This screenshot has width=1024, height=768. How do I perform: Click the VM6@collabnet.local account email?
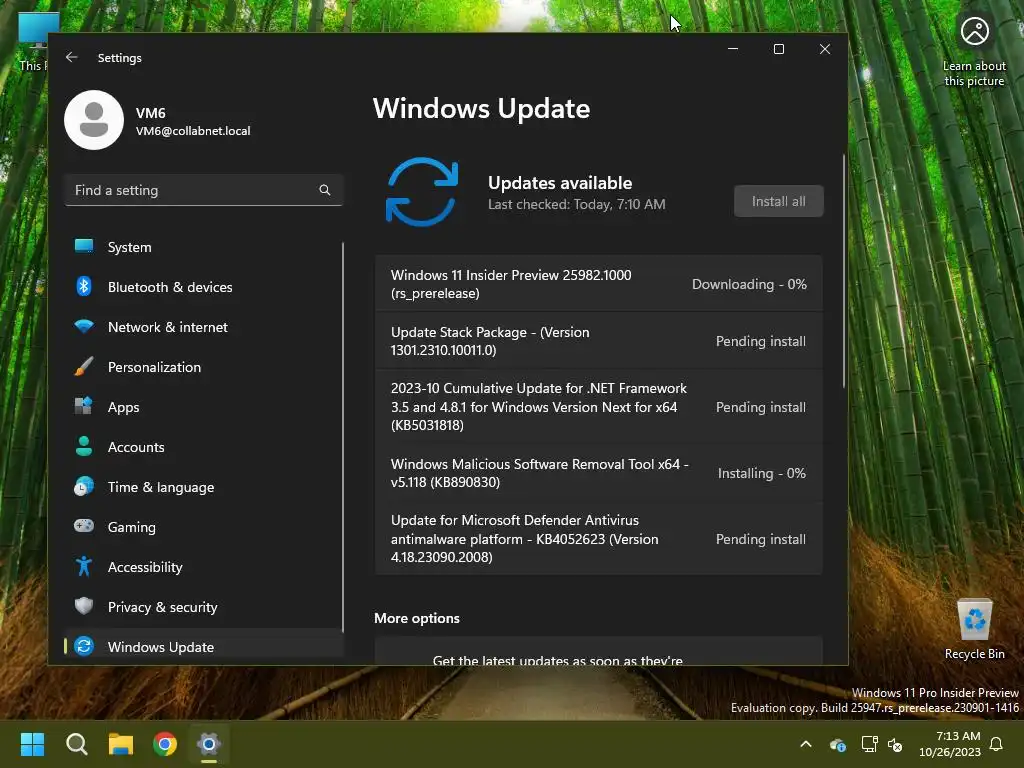[193, 131]
